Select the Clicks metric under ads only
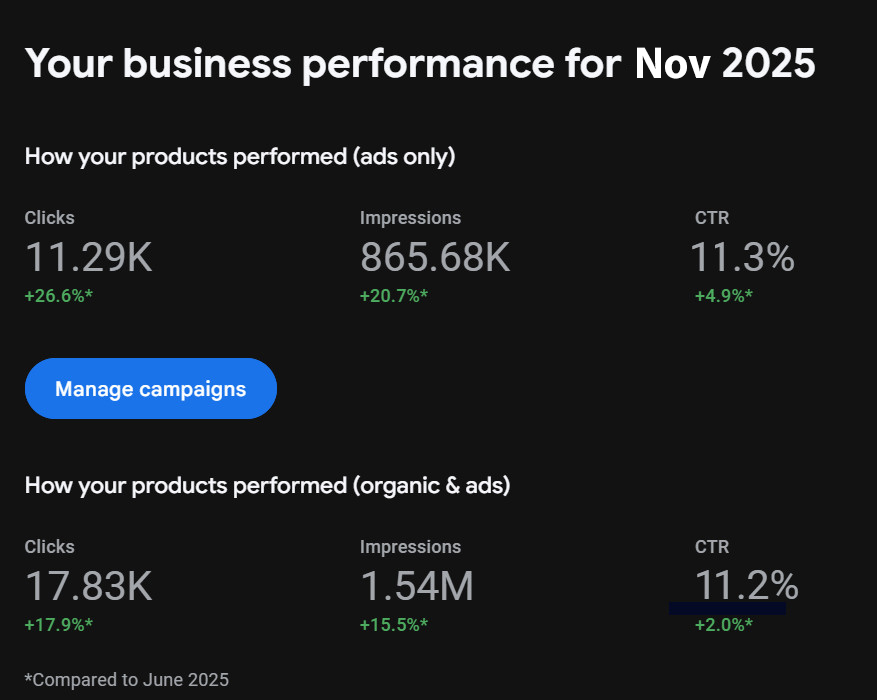Viewport: 877px width, 700px height. coord(49,217)
